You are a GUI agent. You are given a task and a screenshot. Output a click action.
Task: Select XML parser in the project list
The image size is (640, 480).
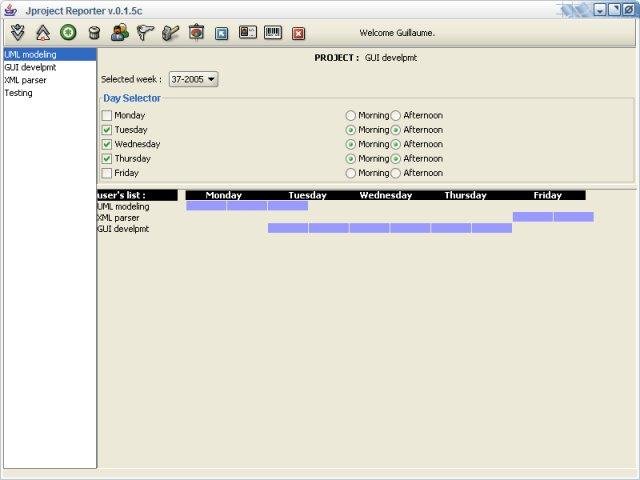coord(50,80)
